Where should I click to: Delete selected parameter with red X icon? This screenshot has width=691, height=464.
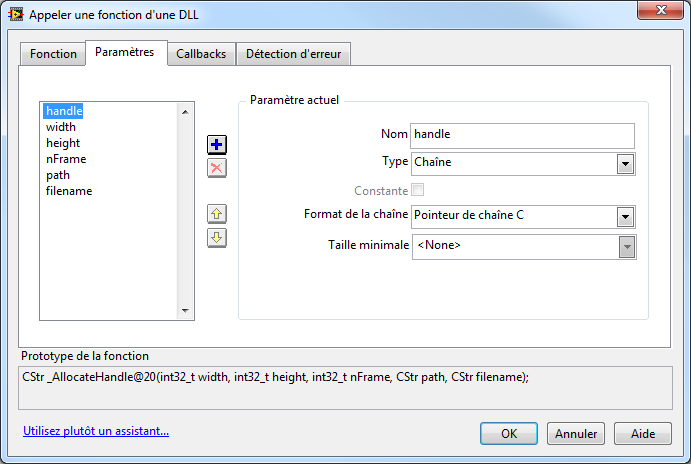click(216, 168)
